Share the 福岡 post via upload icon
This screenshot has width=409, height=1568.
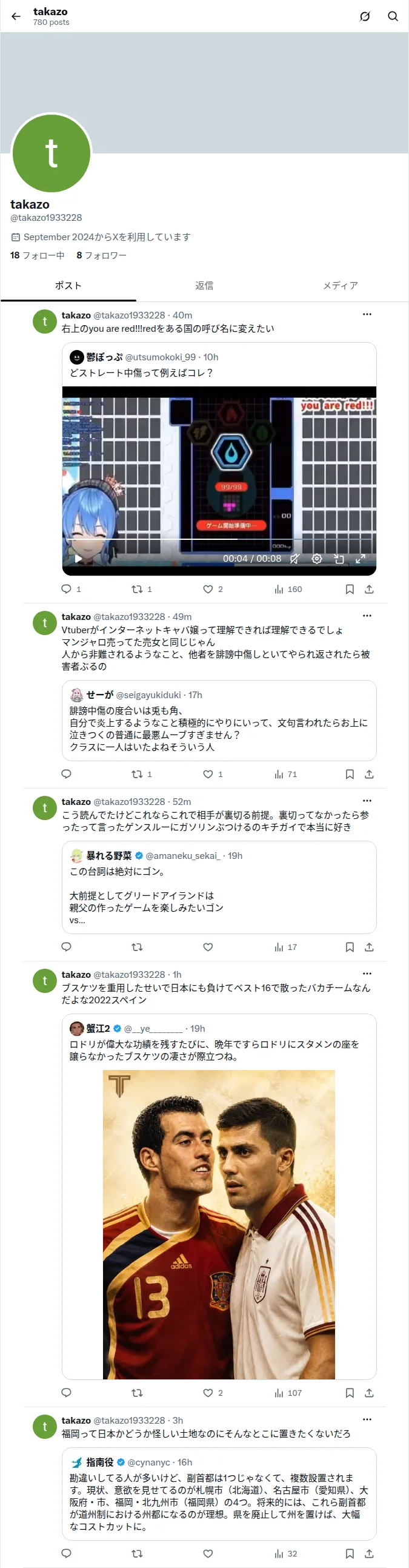[x=369, y=1553]
